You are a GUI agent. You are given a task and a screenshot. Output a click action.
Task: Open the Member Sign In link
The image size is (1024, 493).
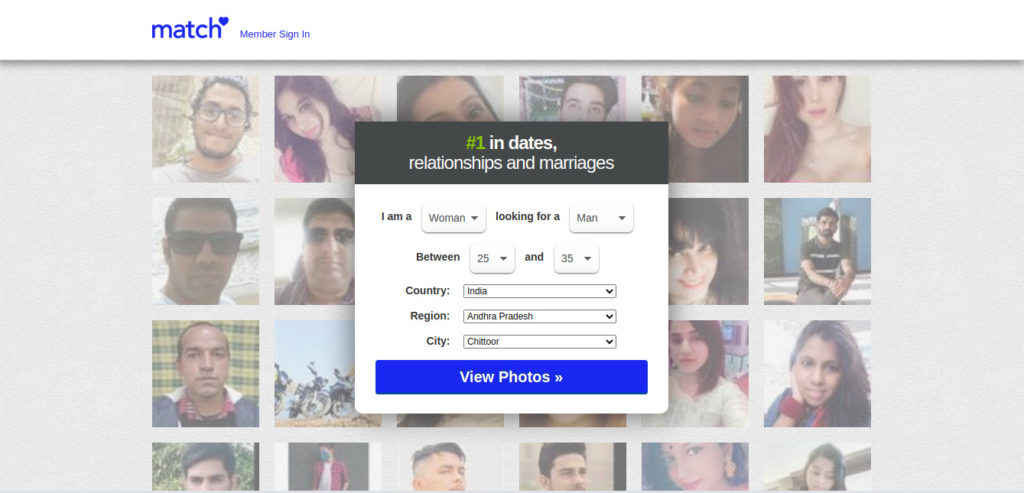point(274,34)
